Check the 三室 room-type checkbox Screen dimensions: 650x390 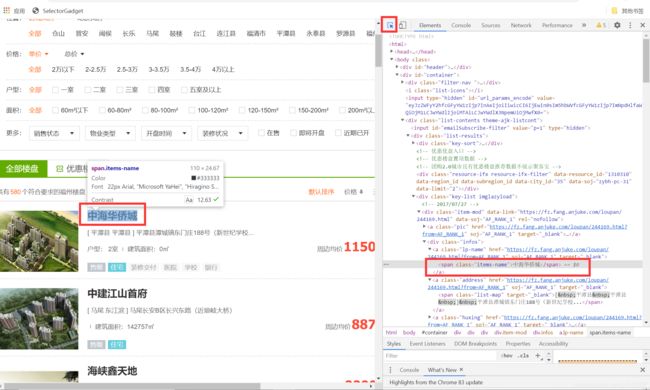click(x=120, y=90)
